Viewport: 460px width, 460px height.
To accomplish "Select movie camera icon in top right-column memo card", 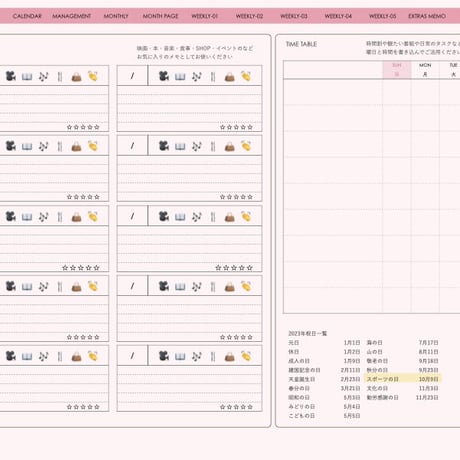I will 164,76.
